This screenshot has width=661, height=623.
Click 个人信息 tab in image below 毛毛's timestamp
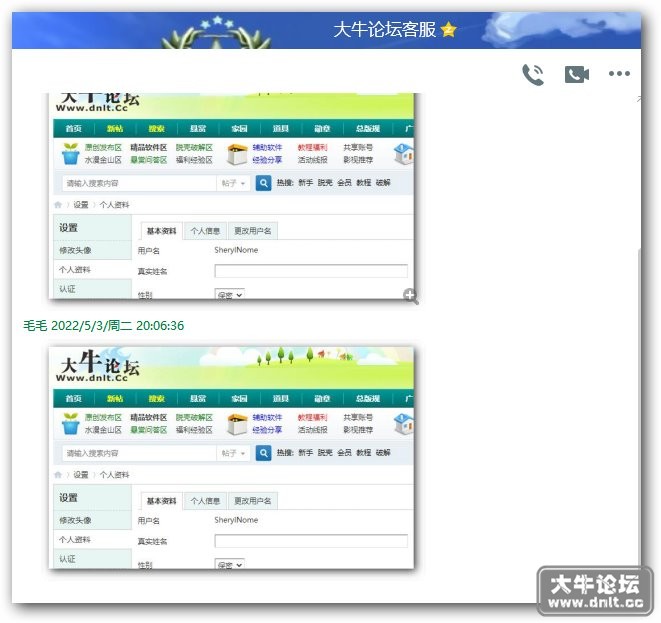[x=205, y=501]
